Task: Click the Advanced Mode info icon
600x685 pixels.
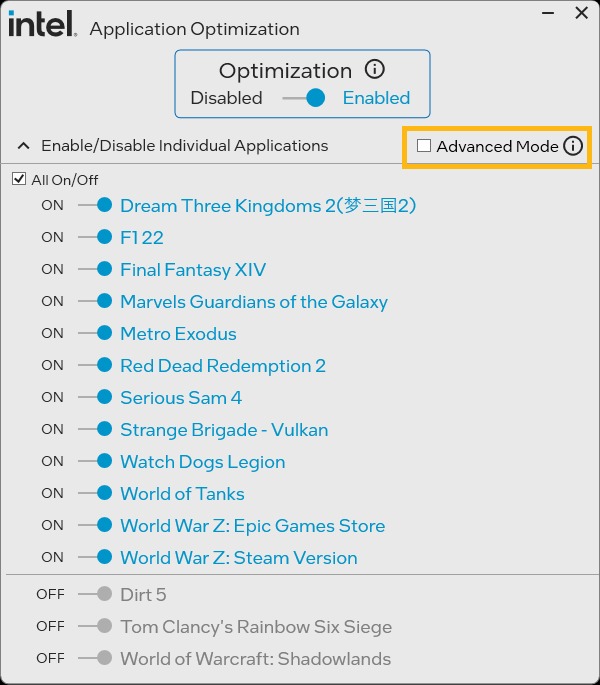Action: pyautogui.click(x=572, y=146)
